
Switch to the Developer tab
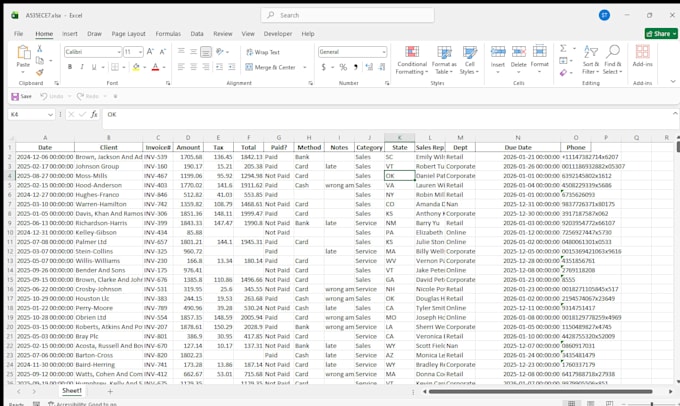coord(278,33)
